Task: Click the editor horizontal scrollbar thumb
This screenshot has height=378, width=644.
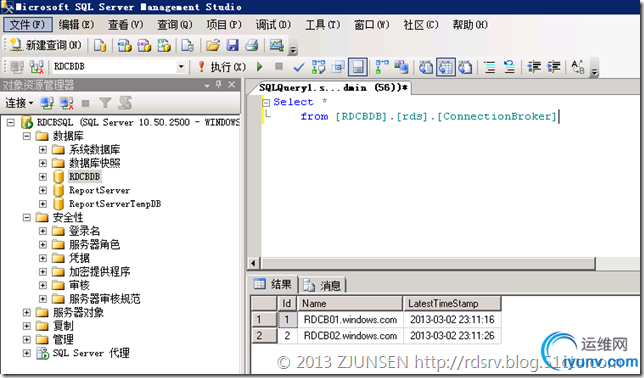Action: click(428, 263)
